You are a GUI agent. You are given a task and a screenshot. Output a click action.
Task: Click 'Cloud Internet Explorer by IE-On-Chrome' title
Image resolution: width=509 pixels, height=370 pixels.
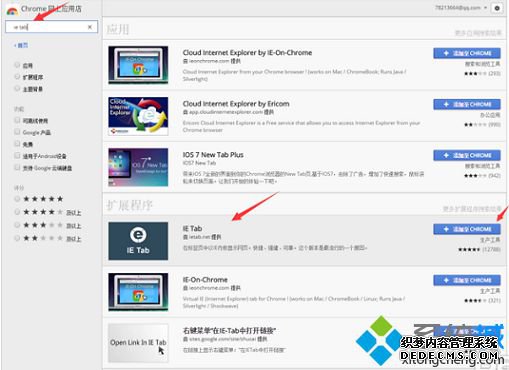coord(247,53)
